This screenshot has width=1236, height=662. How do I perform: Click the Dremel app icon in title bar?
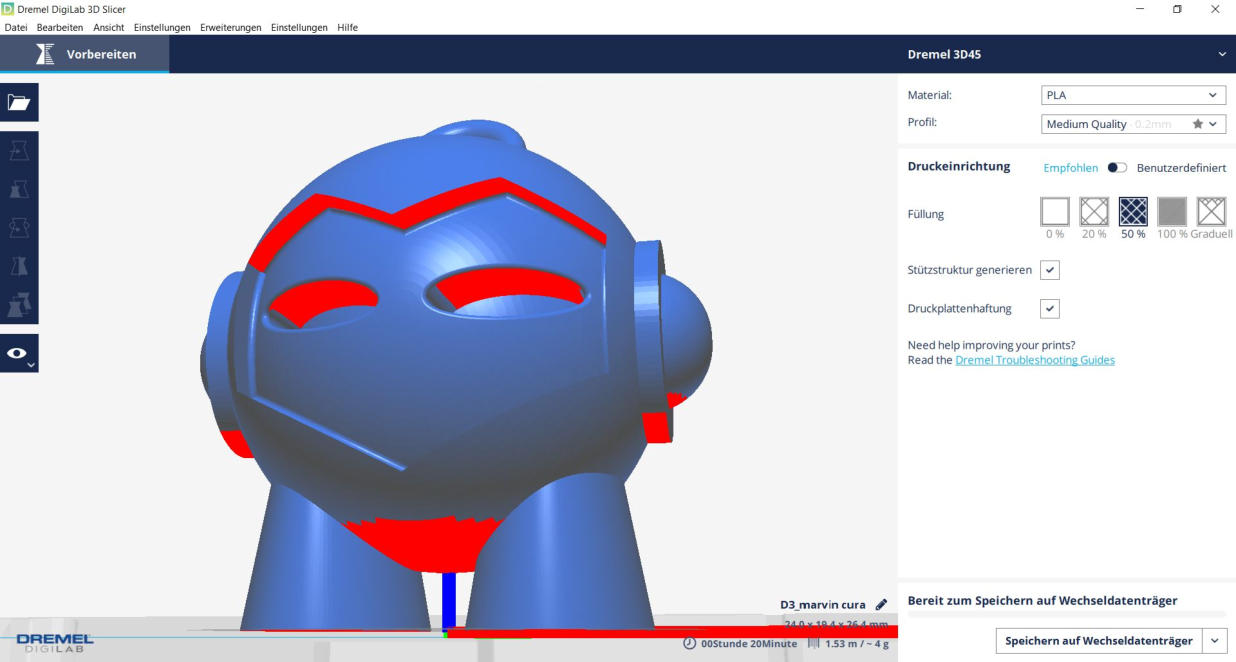[8, 9]
